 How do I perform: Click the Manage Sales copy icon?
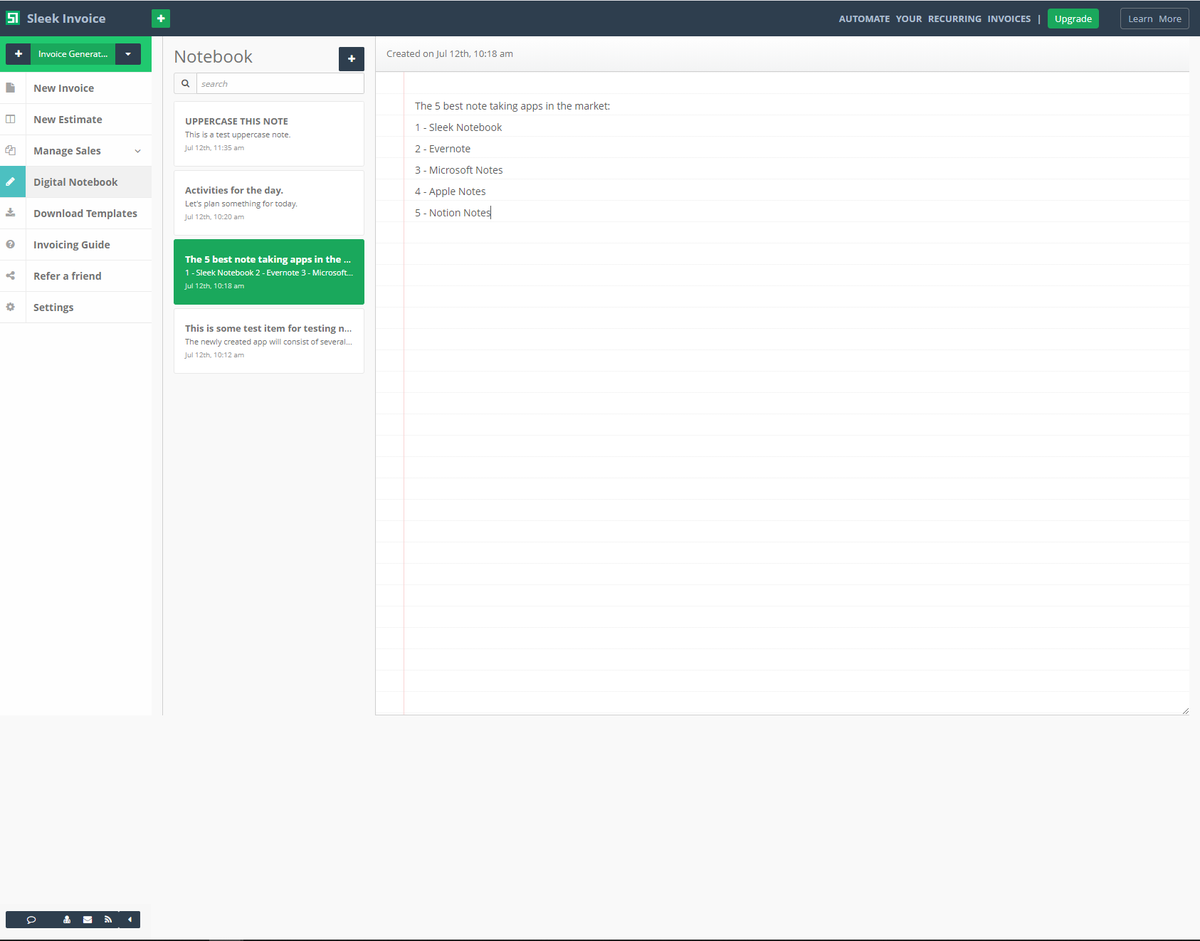click(x=11, y=150)
